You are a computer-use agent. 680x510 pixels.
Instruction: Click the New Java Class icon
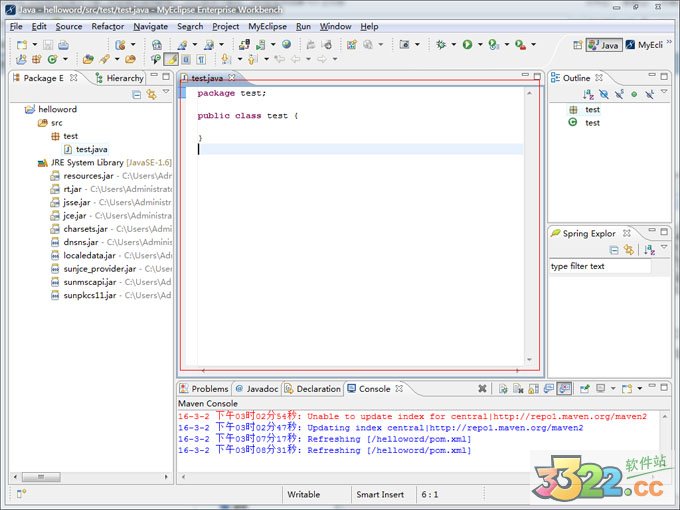pyautogui.click(x=52, y=59)
